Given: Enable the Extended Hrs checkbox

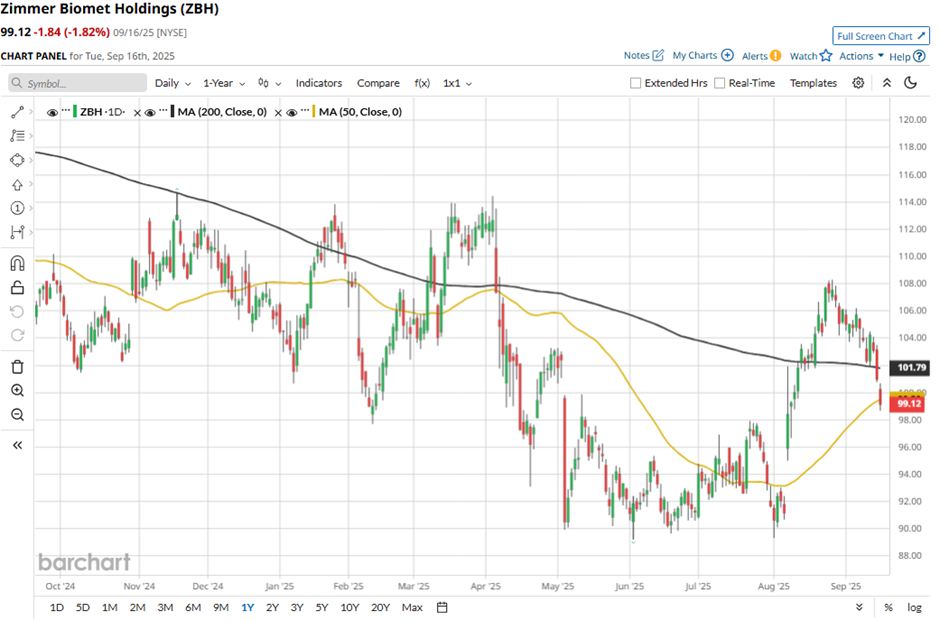Looking at the screenshot, I should 635,83.
